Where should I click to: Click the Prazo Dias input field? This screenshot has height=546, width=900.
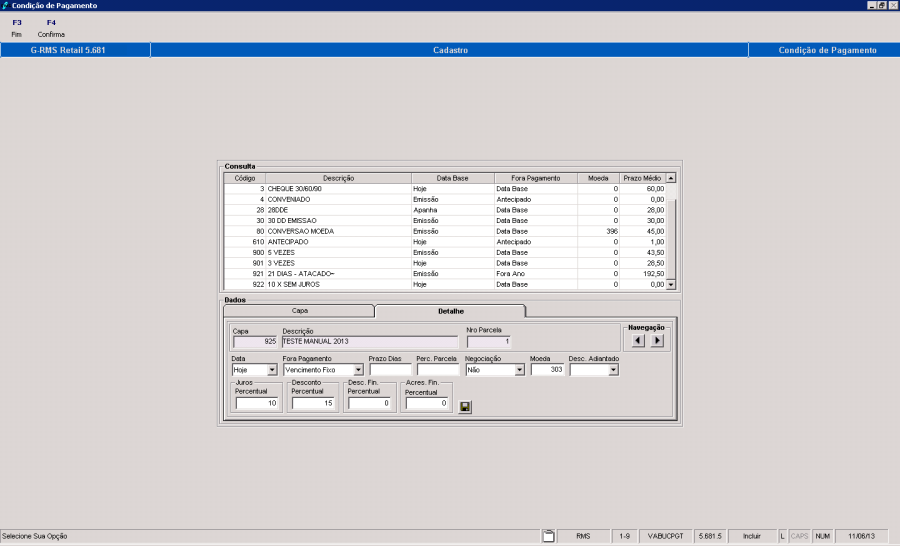389,370
